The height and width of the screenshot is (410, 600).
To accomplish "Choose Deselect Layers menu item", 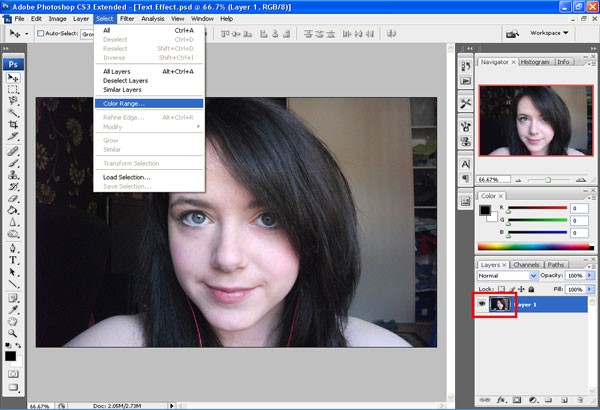I will [x=149, y=81].
